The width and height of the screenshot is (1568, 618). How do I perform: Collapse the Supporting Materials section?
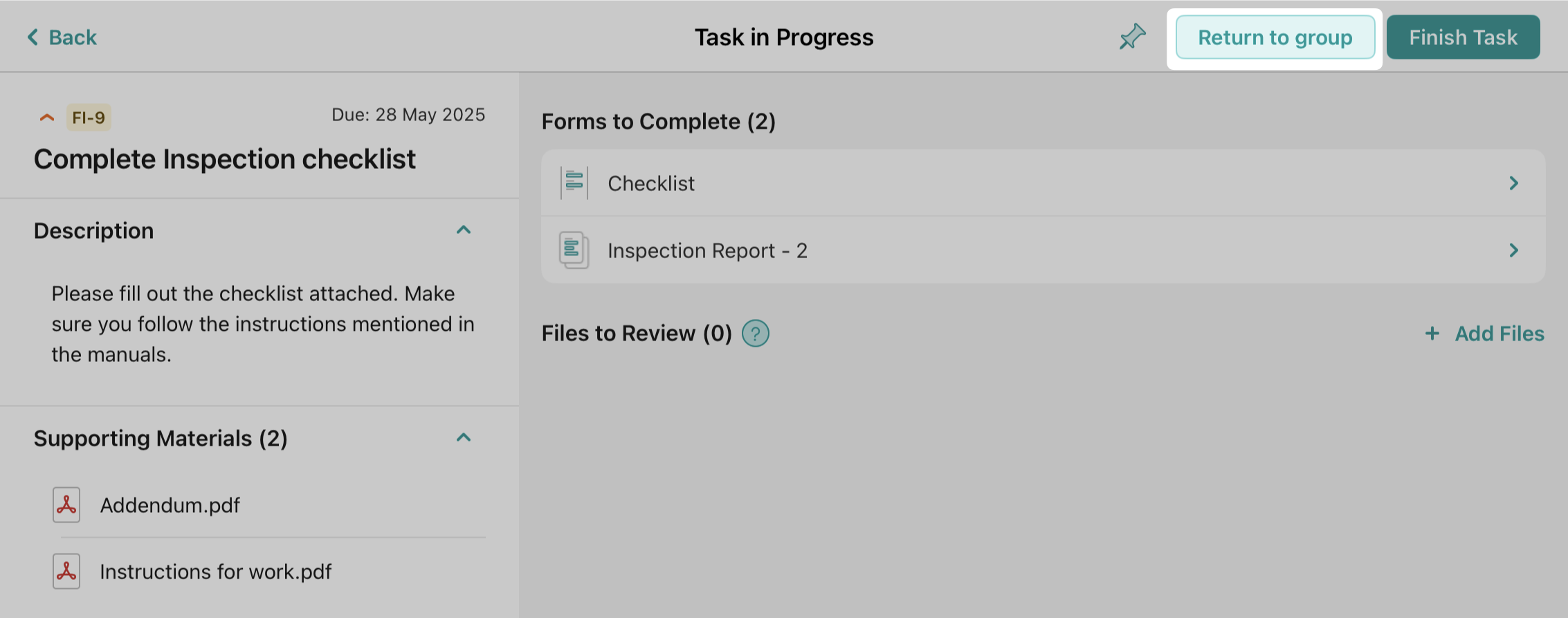point(464,437)
